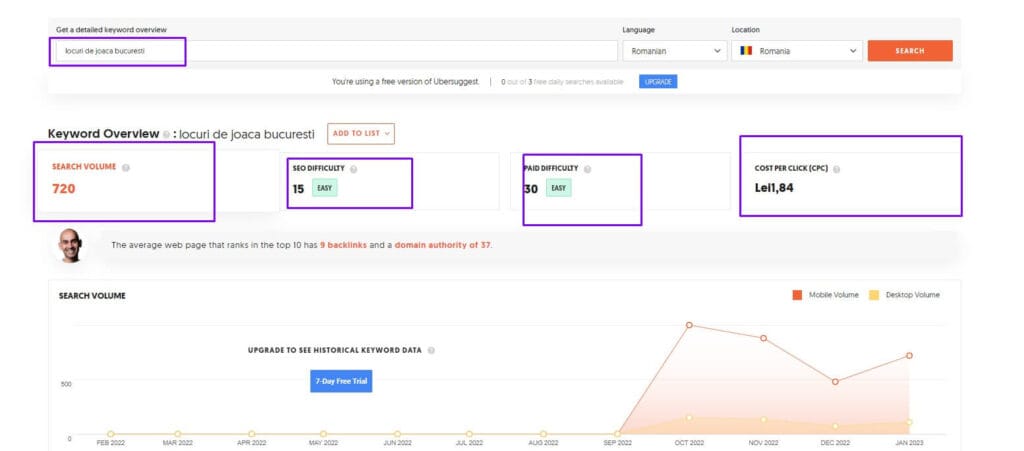
Task: Click the help icon next to SEO Difficulty
Action: point(353,169)
